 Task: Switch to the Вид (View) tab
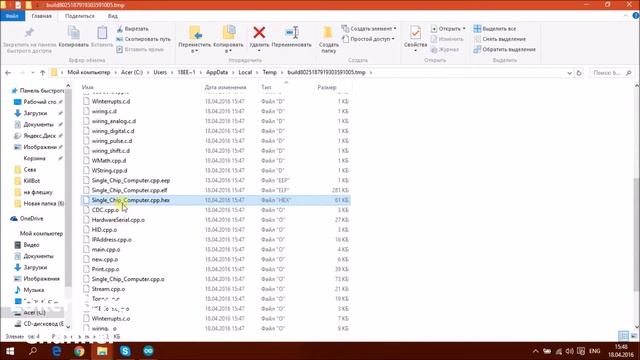coord(113,16)
